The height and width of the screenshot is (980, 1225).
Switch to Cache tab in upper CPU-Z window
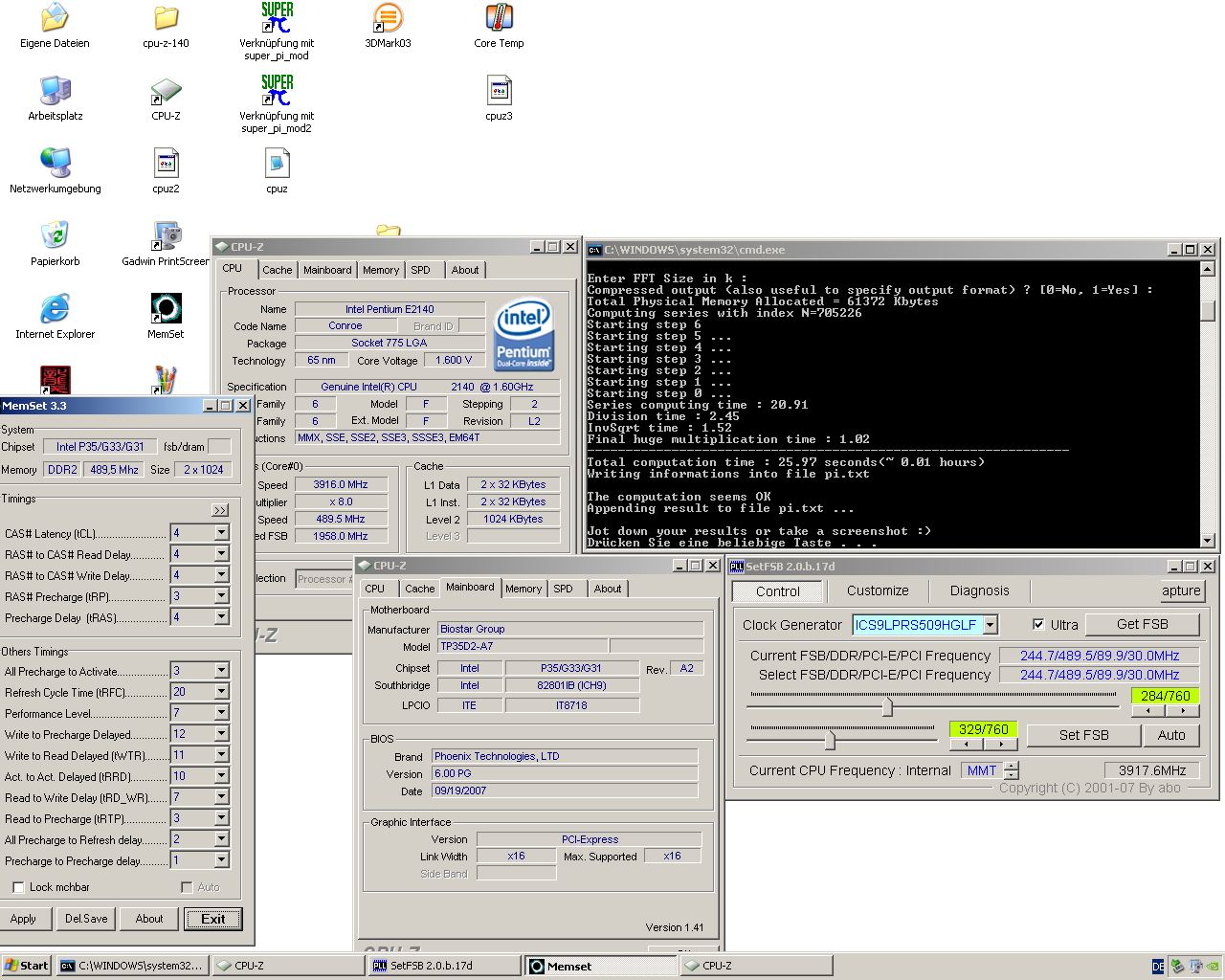pos(277,270)
